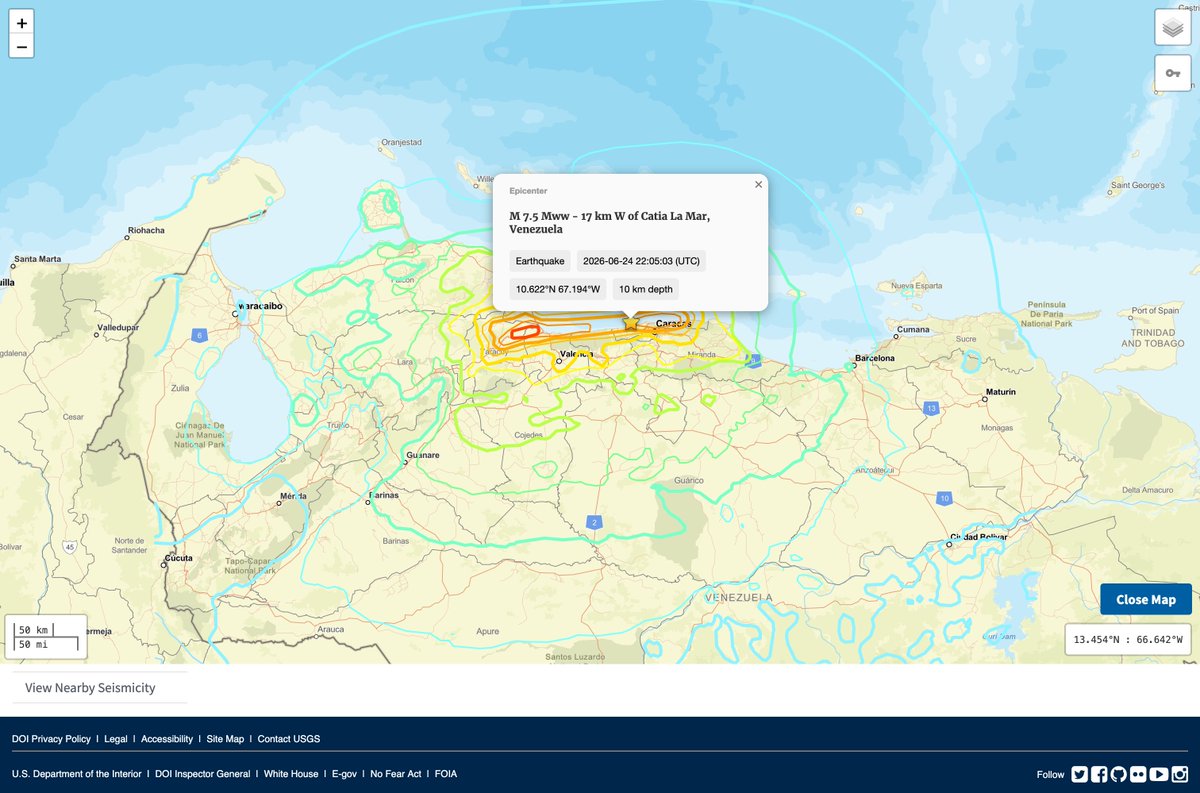Click the 10.622°N 67.194°W coordinates tag
The height and width of the screenshot is (793, 1200).
(x=558, y=289)
